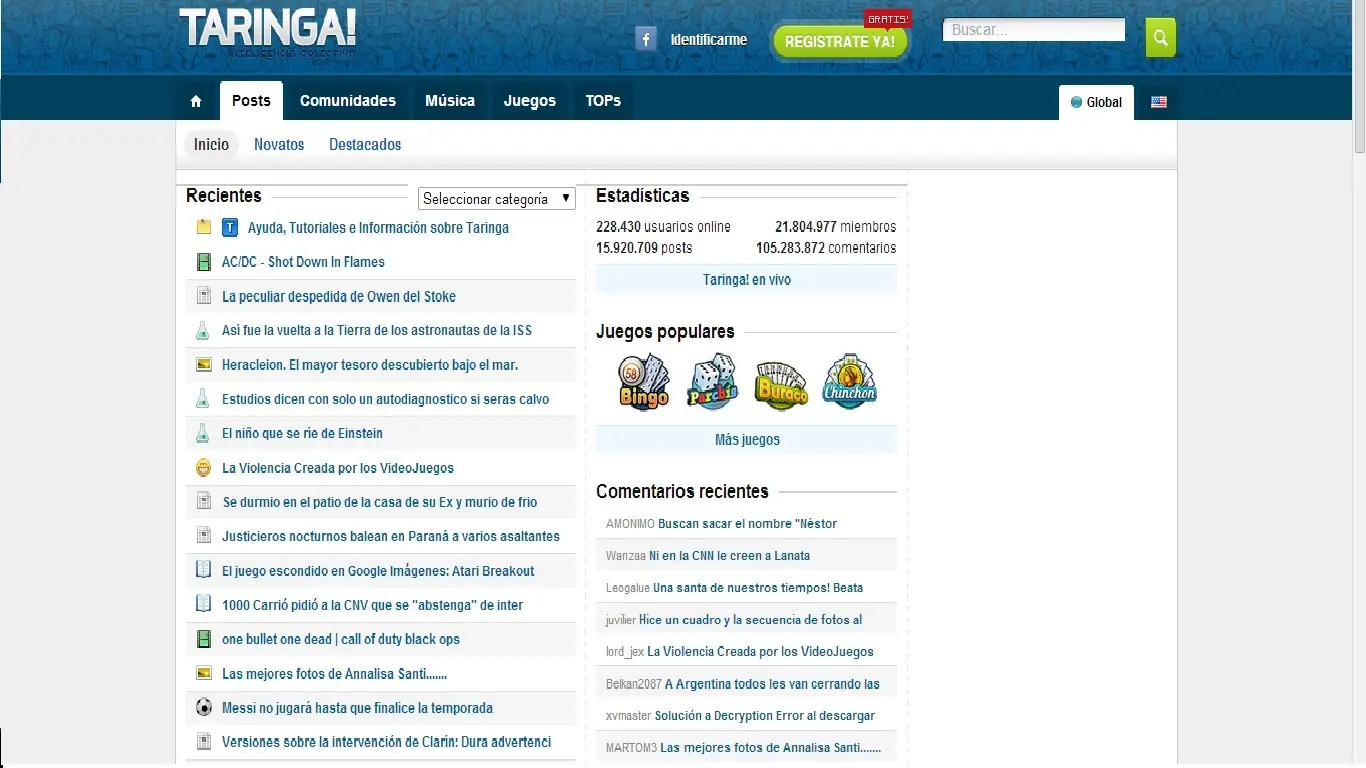Select the Inicio sub-tab
The width and height of the screenshot is (1366, 768).
click(211, 144)
